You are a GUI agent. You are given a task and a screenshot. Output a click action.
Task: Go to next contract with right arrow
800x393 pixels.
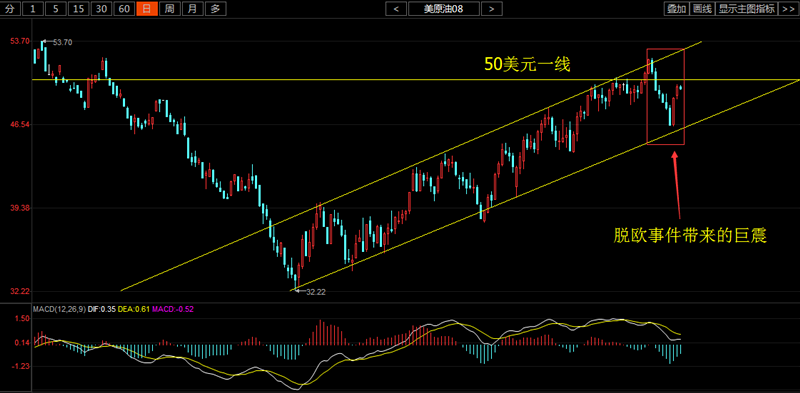pyautogui.click(x=491, y=8)
